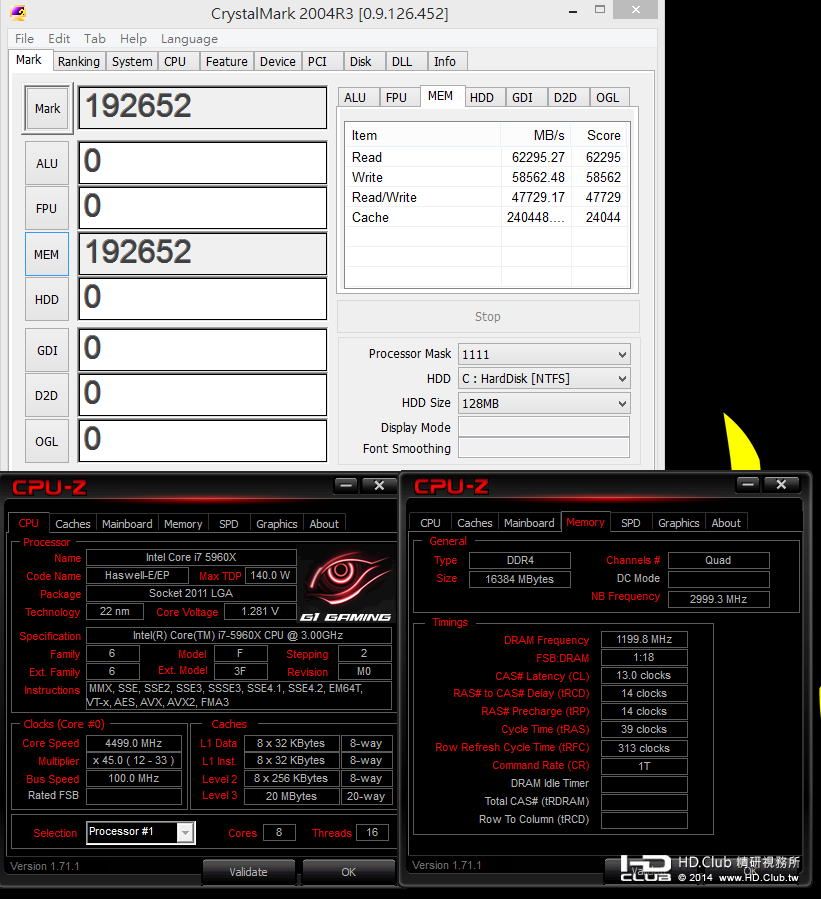Open Memory tab in left CPU-Z window
The width and height of the screenshot is (821, 899).
pyautogui.click(x=183, y=523)
